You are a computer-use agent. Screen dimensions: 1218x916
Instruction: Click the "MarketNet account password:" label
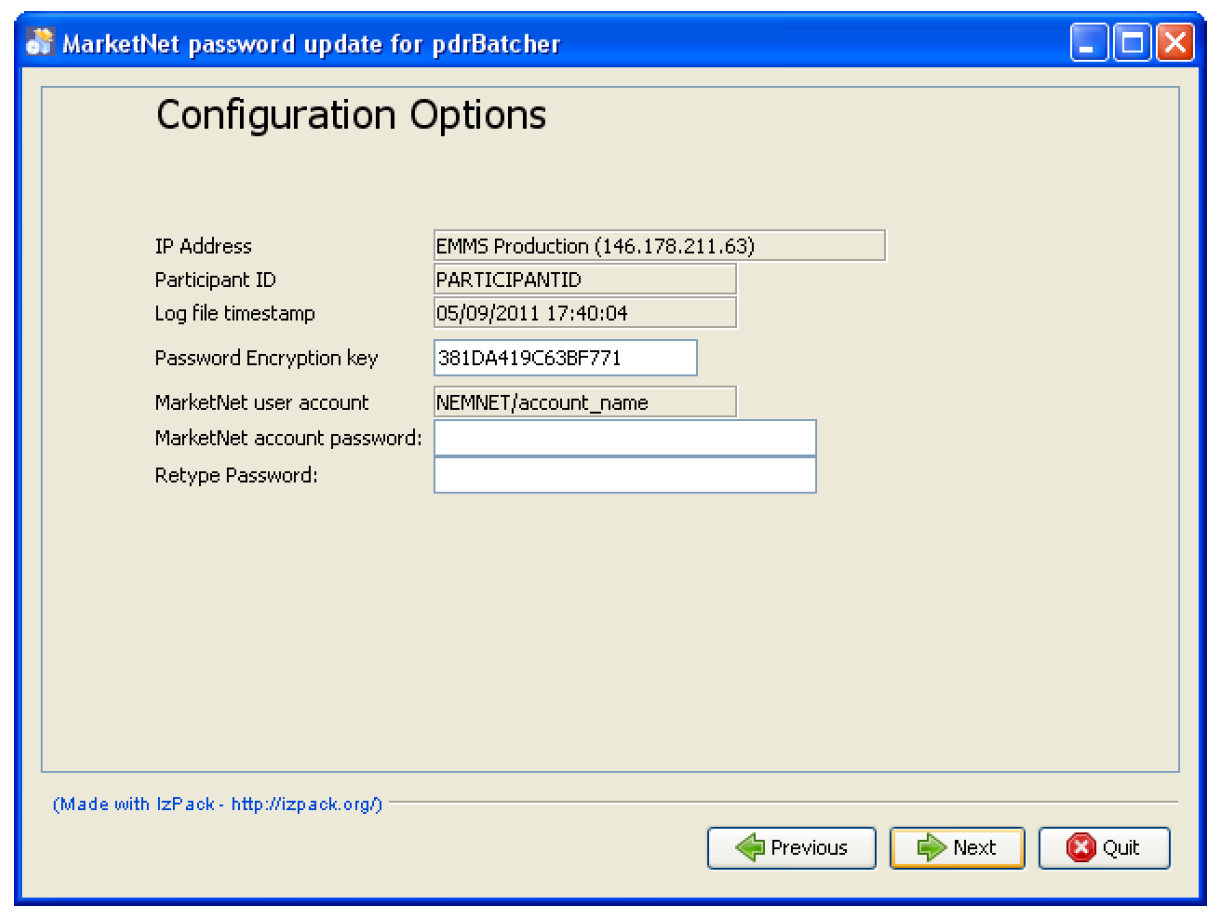(288, 439)
